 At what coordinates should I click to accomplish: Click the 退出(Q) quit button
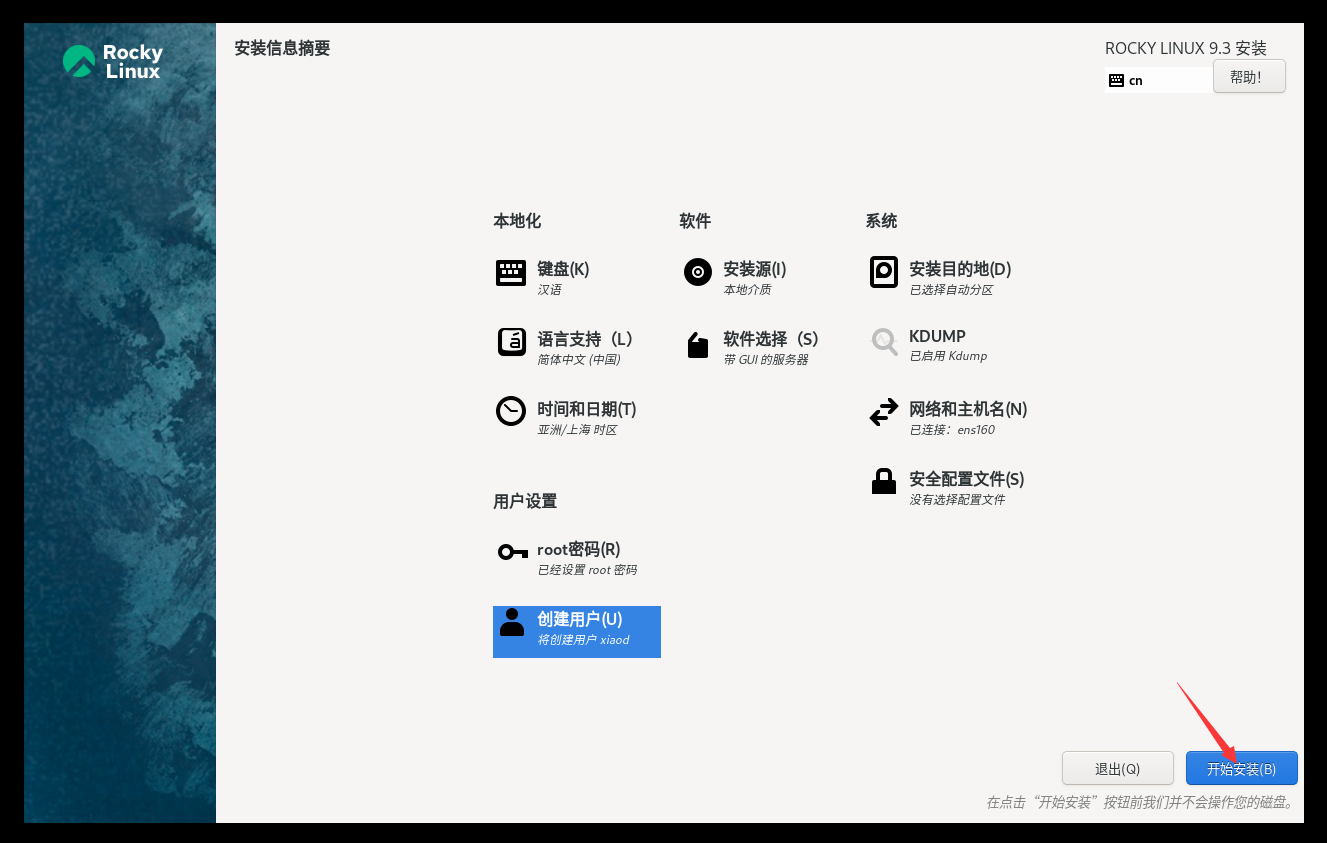click(x=1117, y=769)
